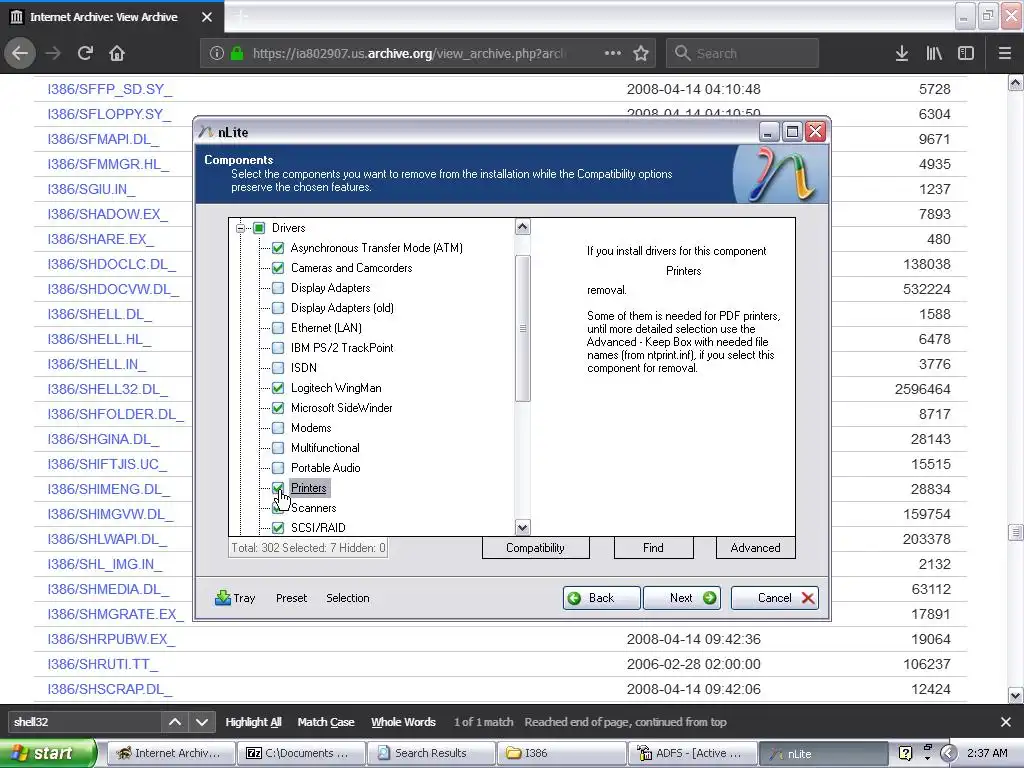This screenshot has width=1024, height=768.
Task: Reload the Internet Archive page
Action: point(85,53)
